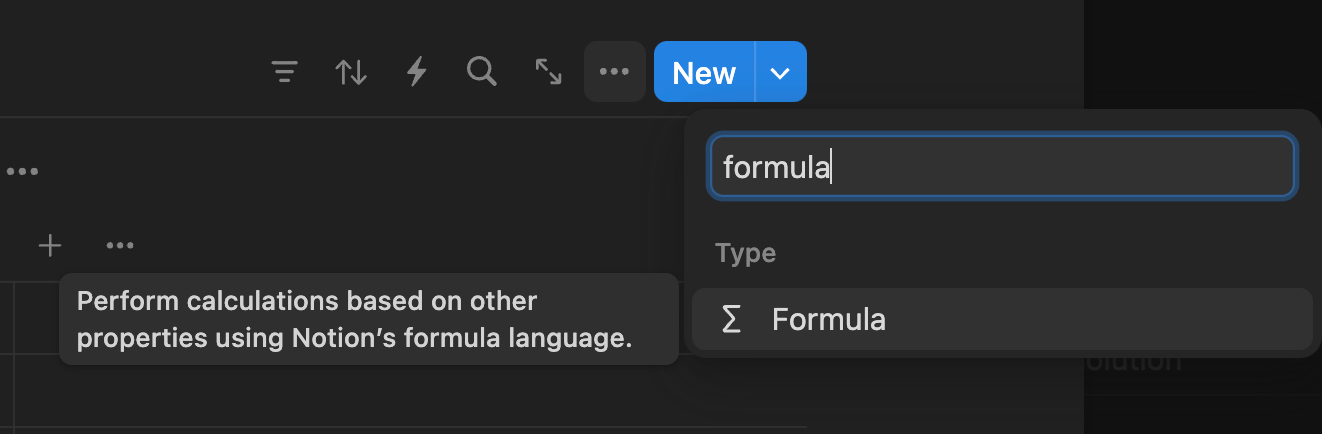Open the Filter icon in the toolbar
This screenshot has width=1322, height=434.
[285, 72]
